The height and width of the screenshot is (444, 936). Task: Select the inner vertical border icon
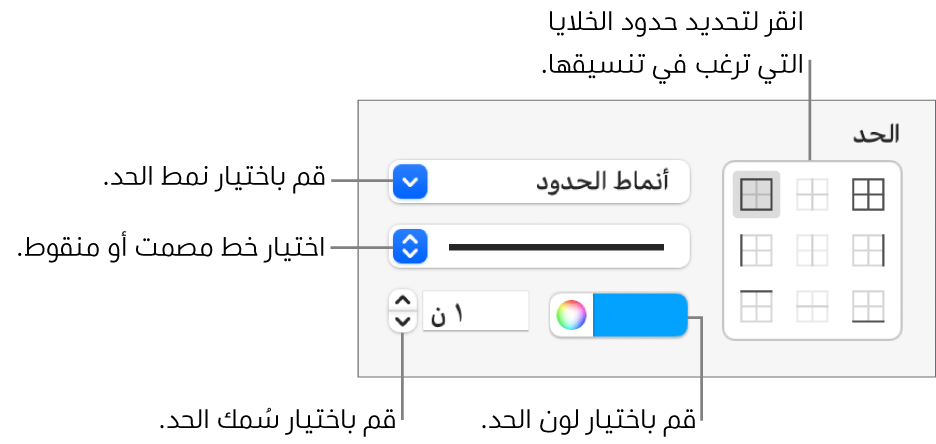[x=811, y=249]
